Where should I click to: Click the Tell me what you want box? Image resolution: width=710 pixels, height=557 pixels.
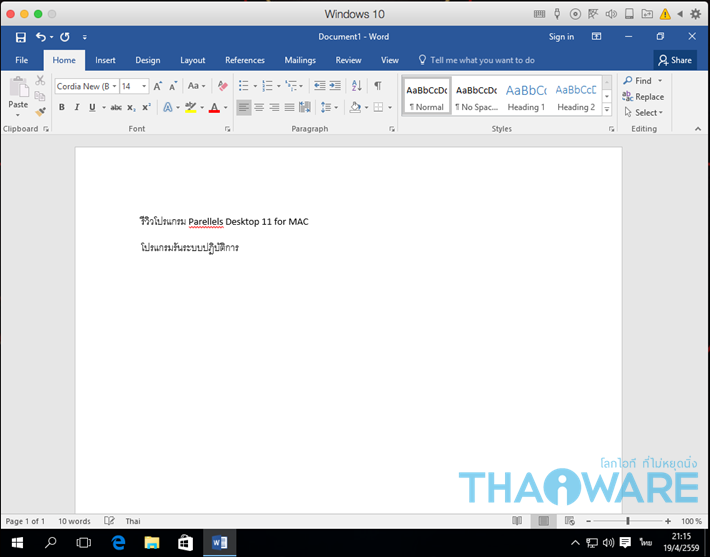pyautogui.click(x=476, y=60)
